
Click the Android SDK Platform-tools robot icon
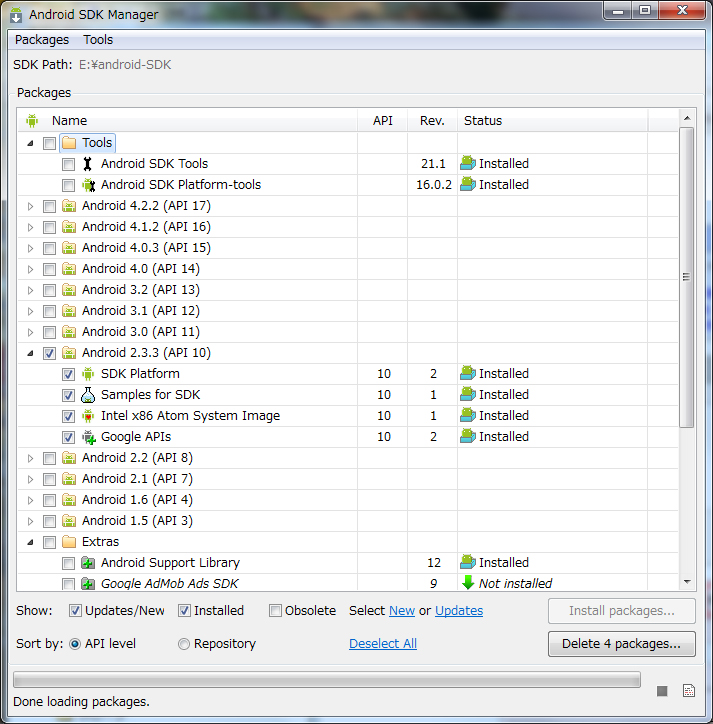coord(88,185)
